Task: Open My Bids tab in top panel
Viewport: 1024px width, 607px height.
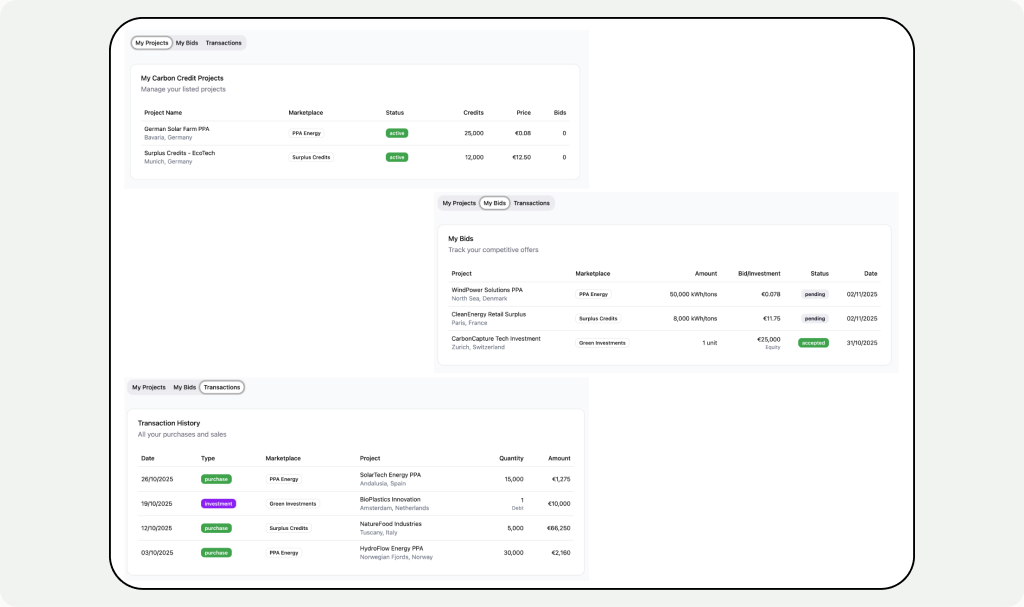Action: [x=187, y=43]
